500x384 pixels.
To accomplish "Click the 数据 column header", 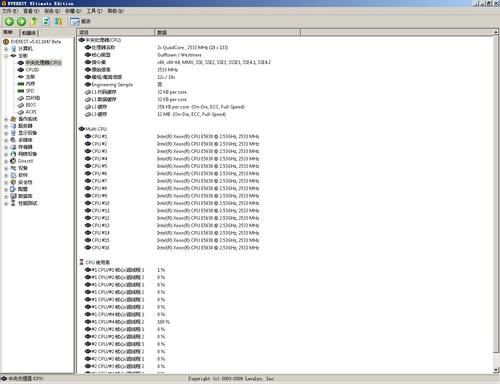I will (227, 32).
